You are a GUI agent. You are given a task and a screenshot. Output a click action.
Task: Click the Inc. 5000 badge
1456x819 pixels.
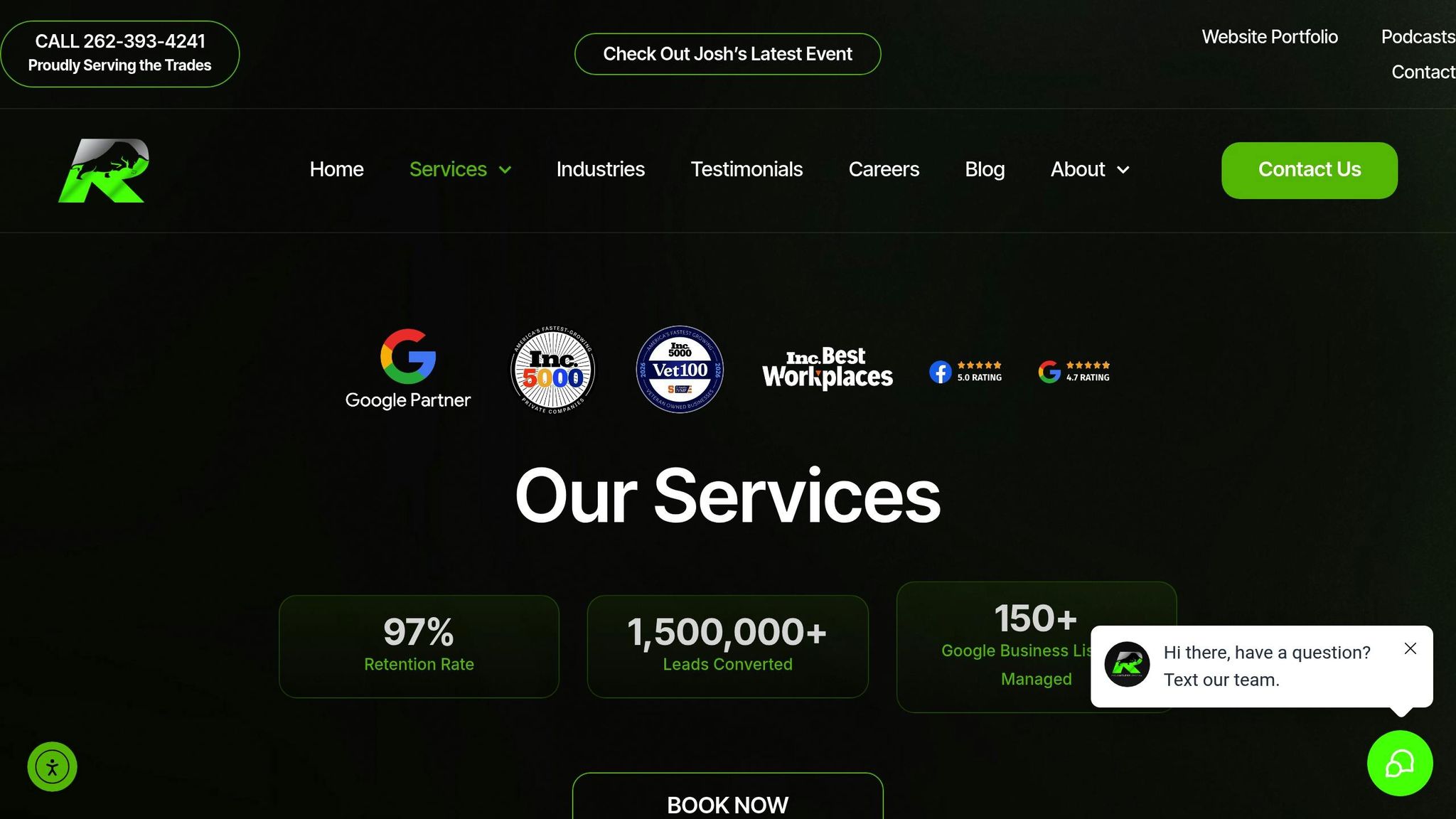coord(553,370)
